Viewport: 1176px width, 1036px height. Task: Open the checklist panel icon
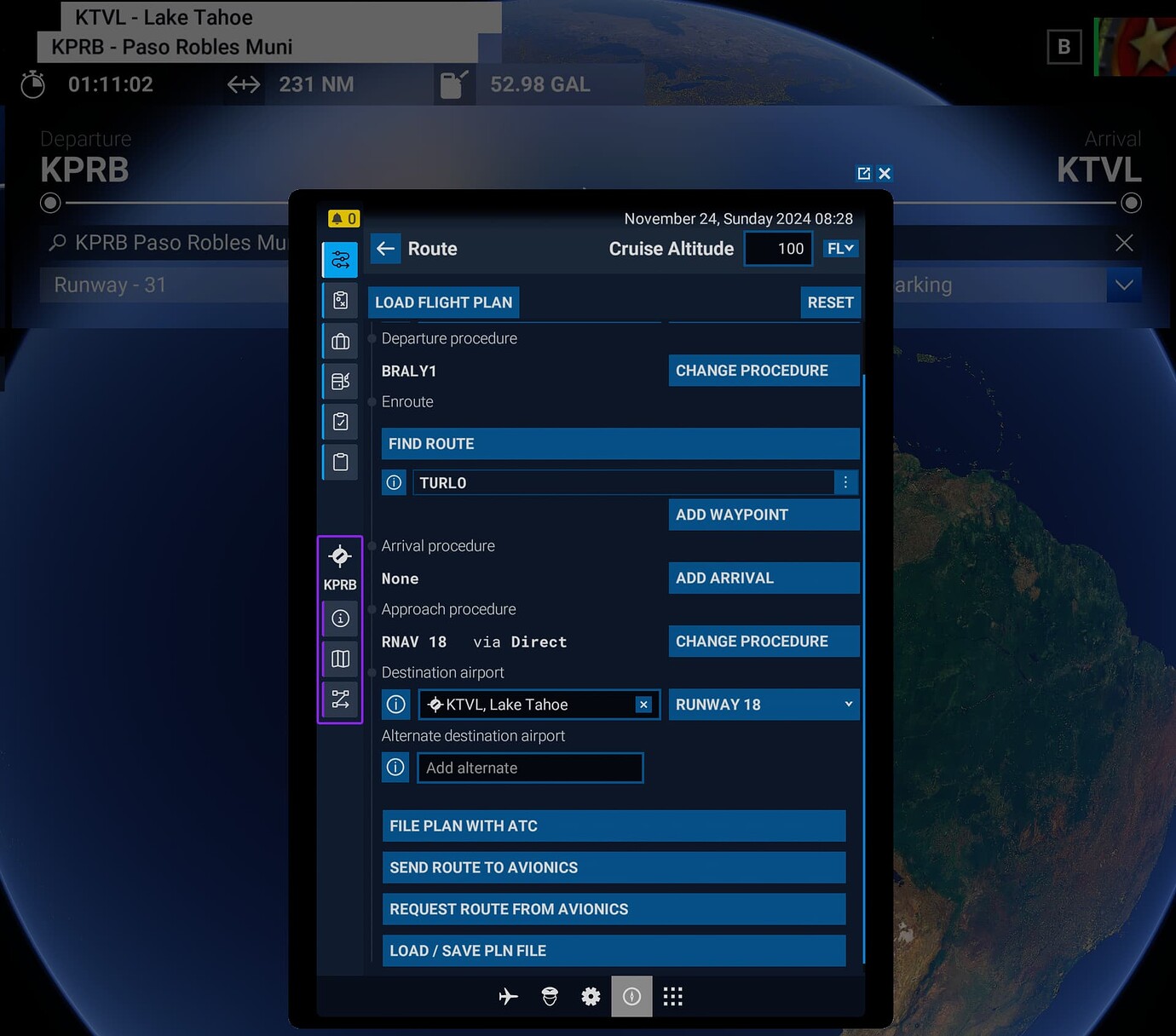click(x=340, y=421)
